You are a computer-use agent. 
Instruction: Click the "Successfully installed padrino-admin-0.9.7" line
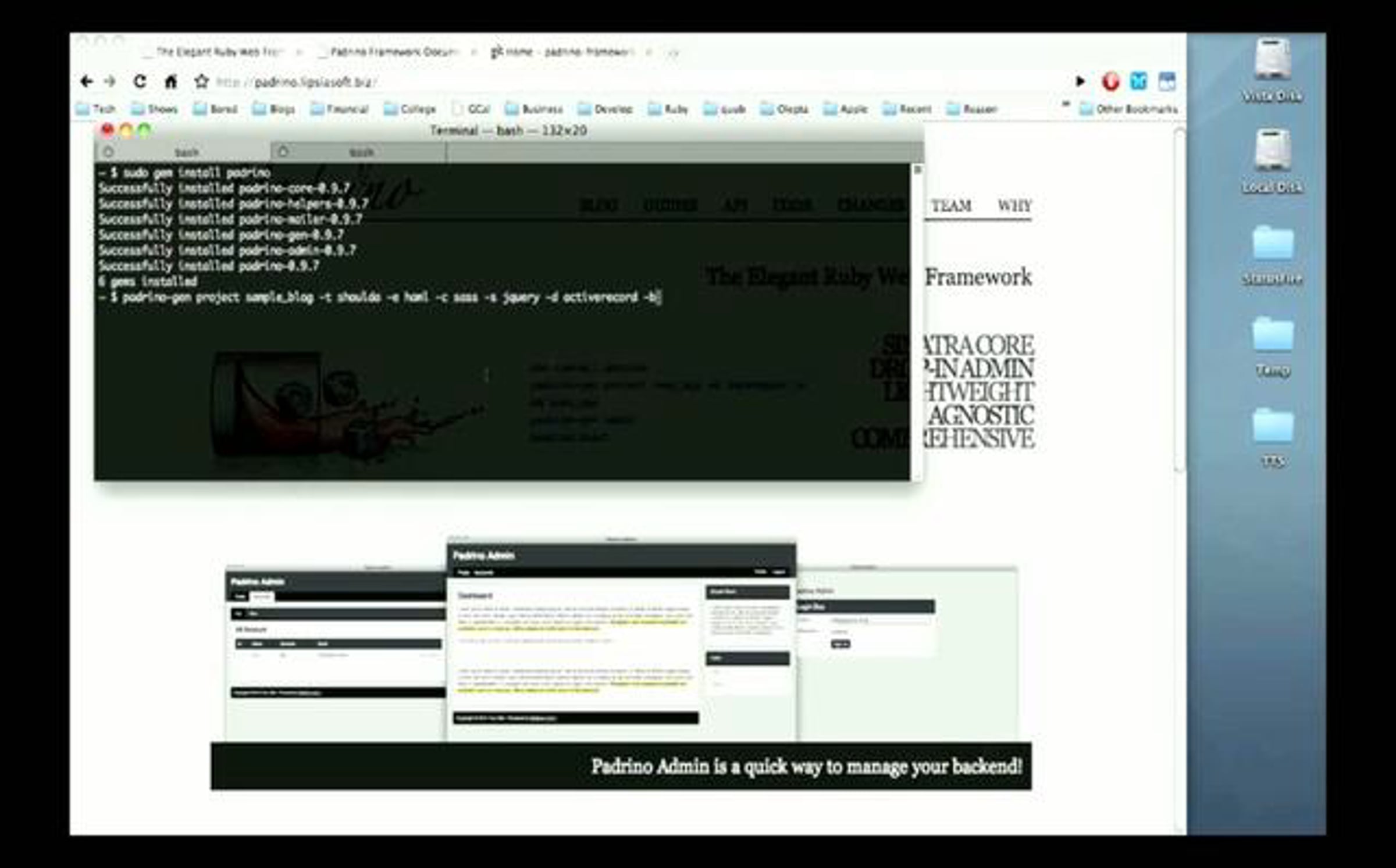(x=227, y=251)
